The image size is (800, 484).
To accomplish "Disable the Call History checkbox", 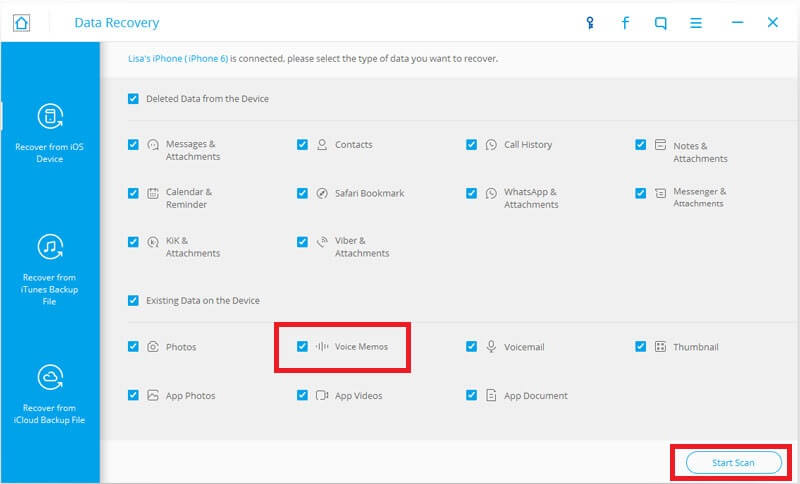I will pyautogui.click(x=471, y=145).
